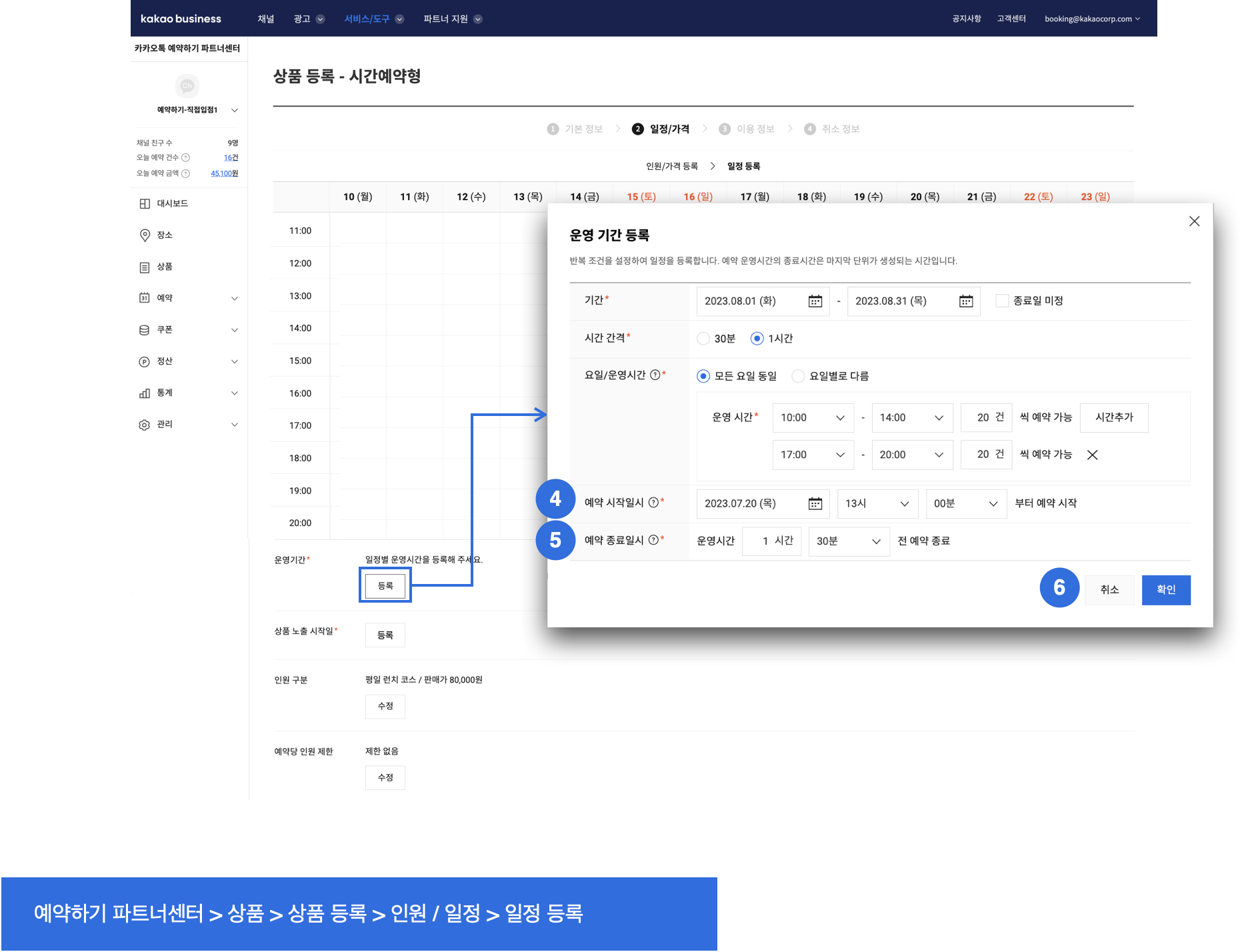Select the 요일별로 다름 radio option
This screenshot has height=952, width=1240.
tap(798, 376)
